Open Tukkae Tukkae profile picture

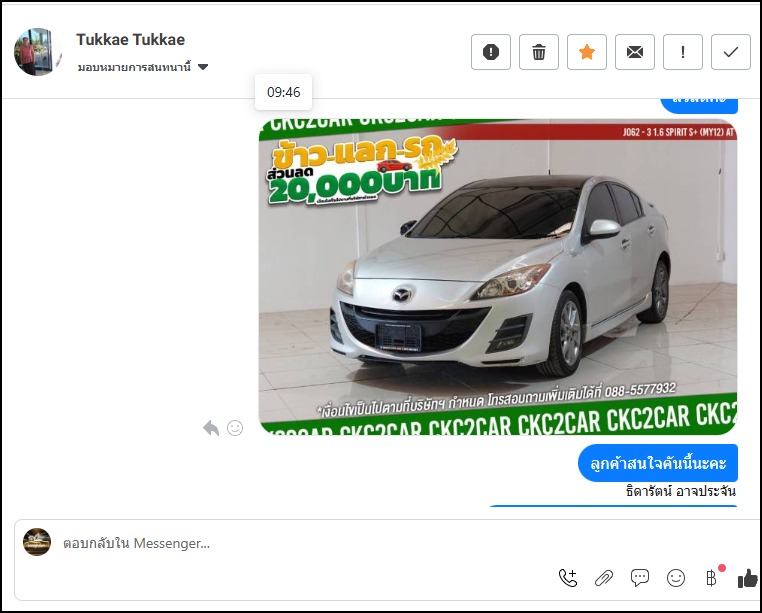[x=37, y=52]
